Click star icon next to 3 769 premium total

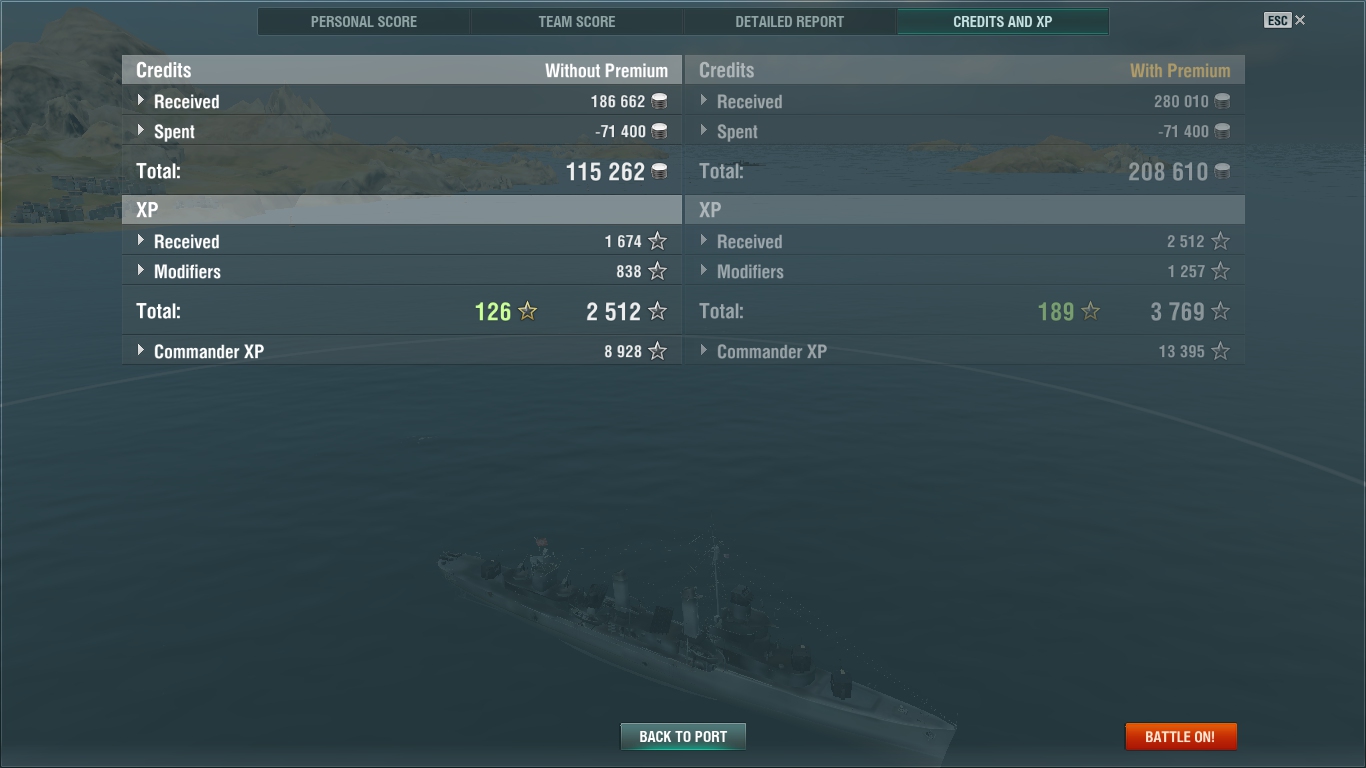coord(1220,311)
